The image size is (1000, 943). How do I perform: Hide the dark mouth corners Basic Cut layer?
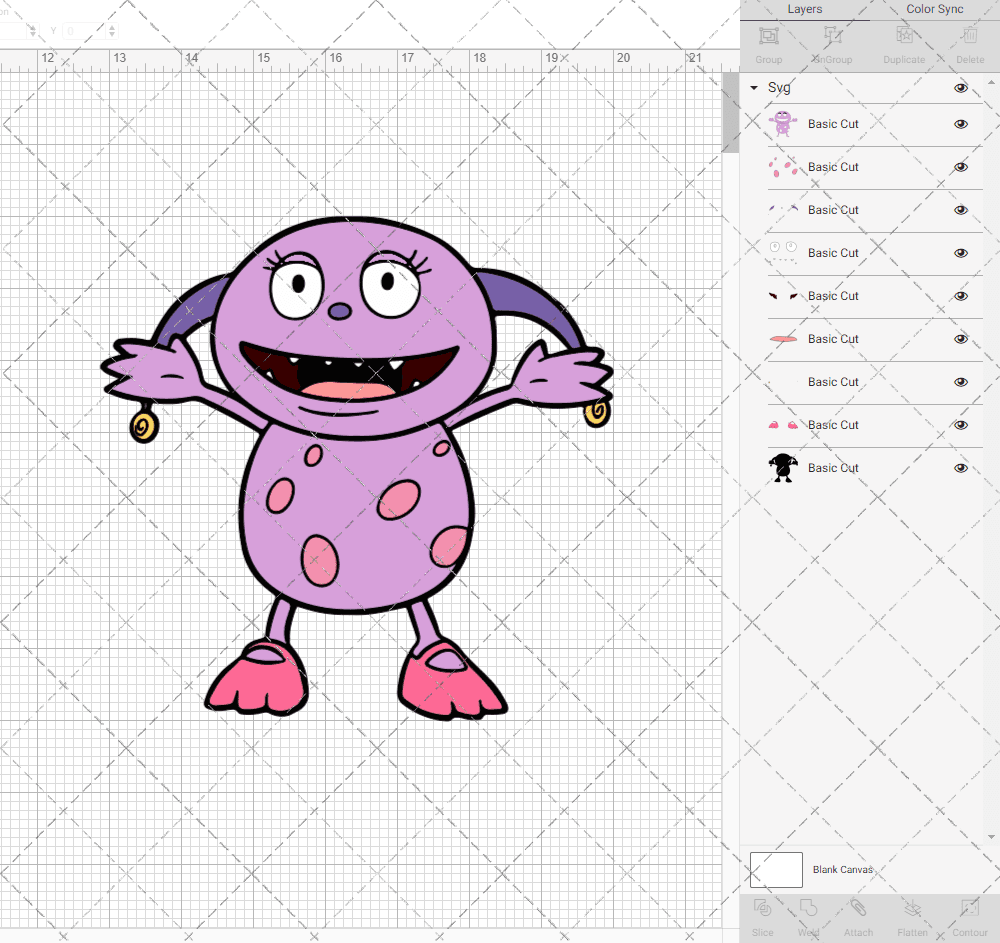click(960, 296)
